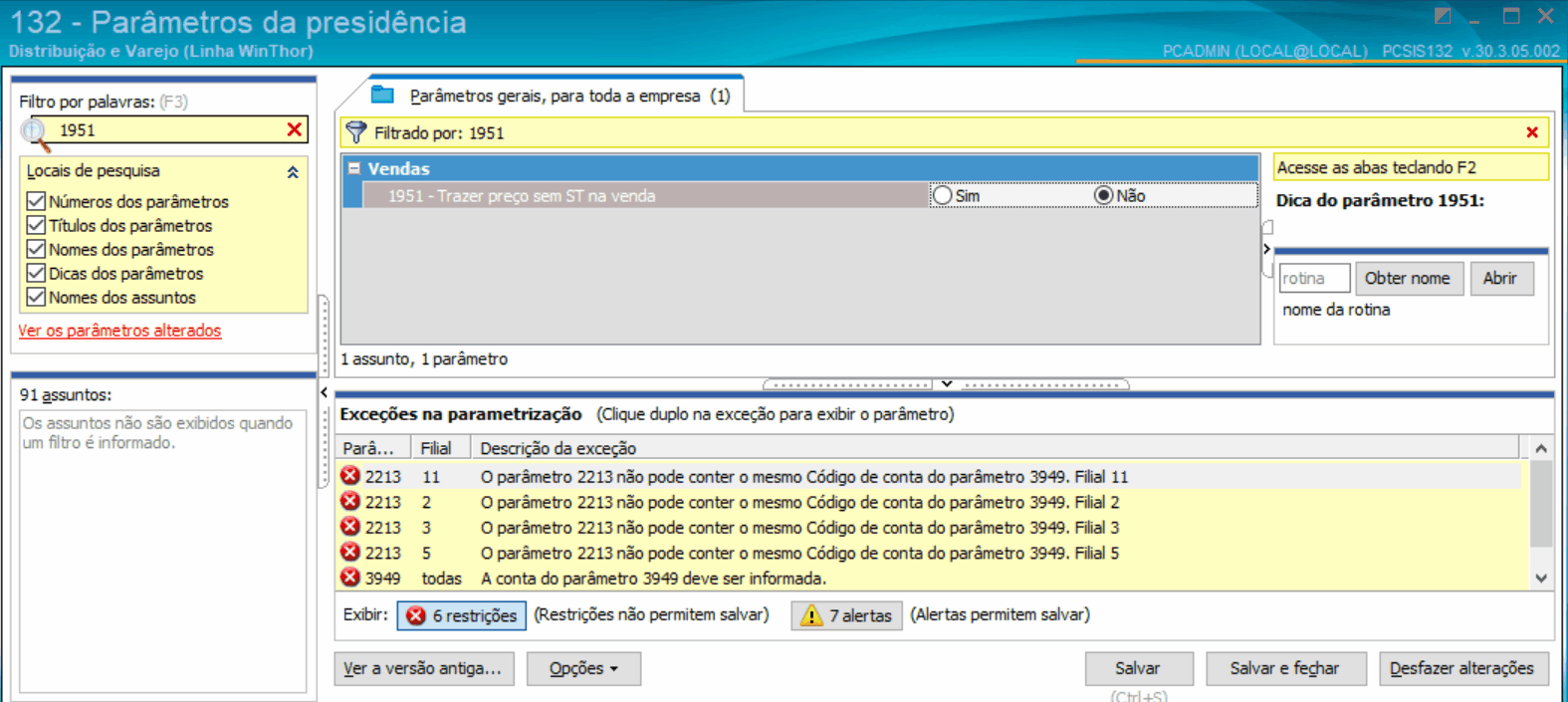Viewport: 1568px width, 702px height.
Task: Click the '1 assunto, 1 parâmetro' status text
Action: pyautogui.click(x=424, y=359)
